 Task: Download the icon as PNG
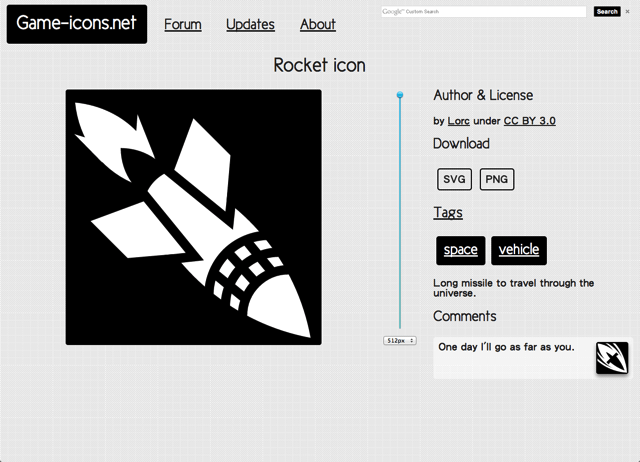pos(496,180)
